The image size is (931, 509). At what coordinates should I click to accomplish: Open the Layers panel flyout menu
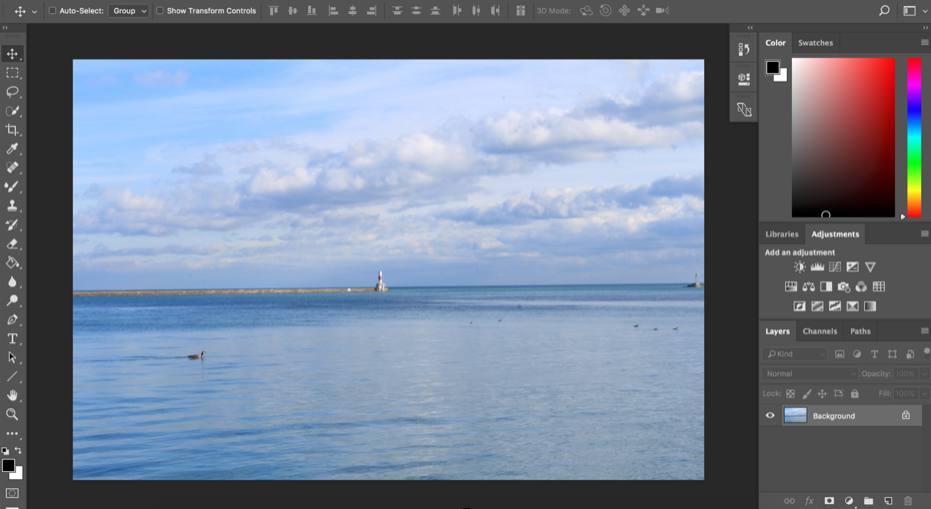[924, 331]
